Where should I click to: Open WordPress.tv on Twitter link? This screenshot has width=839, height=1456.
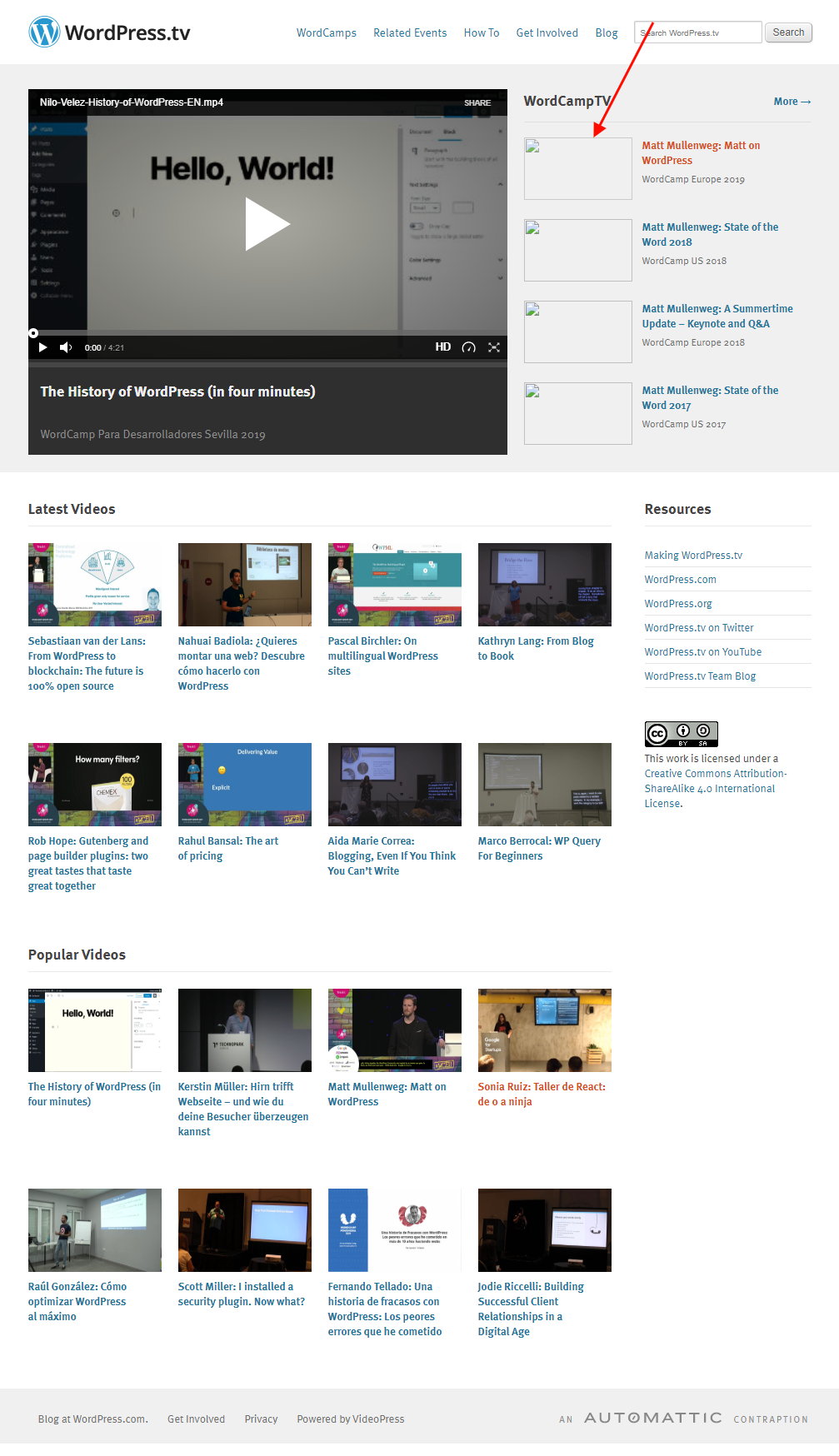(699, 628)
